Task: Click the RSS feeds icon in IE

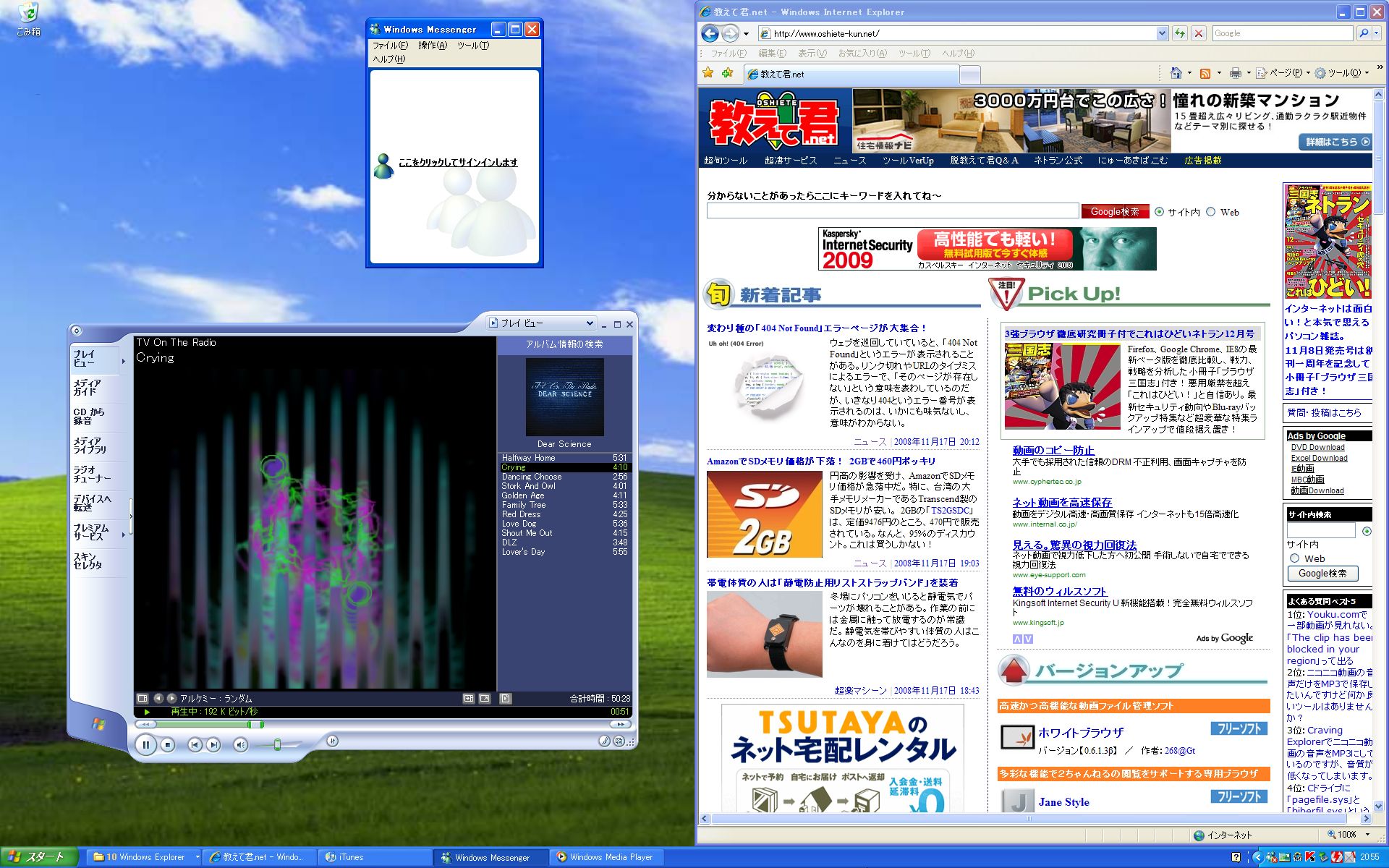Action: [x=1205, y=73]
